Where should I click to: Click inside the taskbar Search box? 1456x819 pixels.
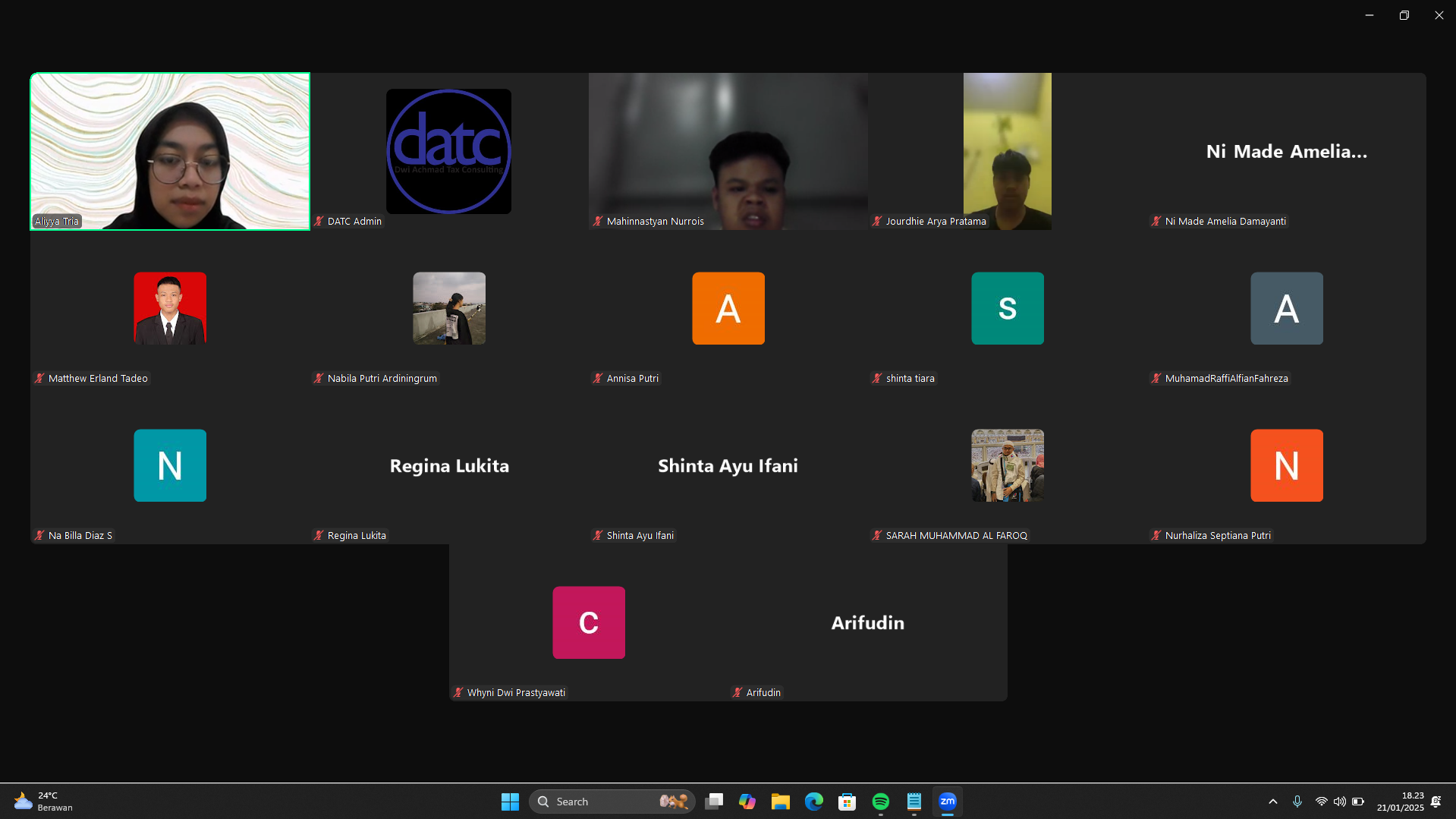click(599, 802)
